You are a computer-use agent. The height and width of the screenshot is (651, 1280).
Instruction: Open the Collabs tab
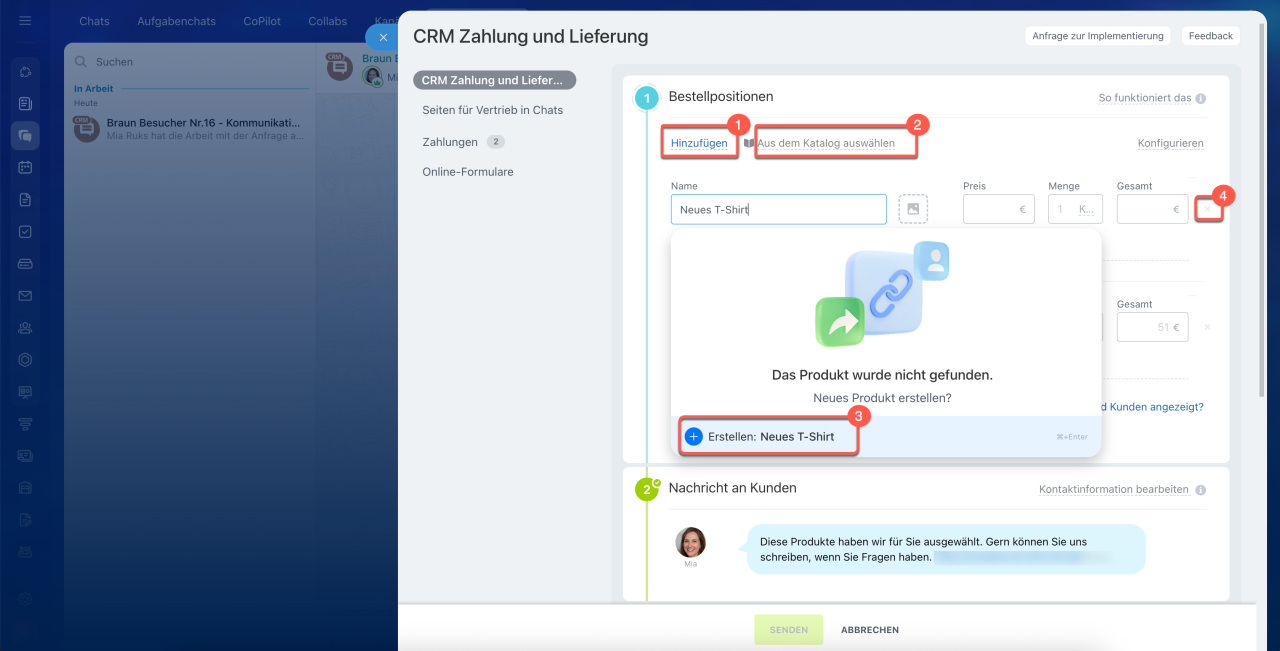328,21
